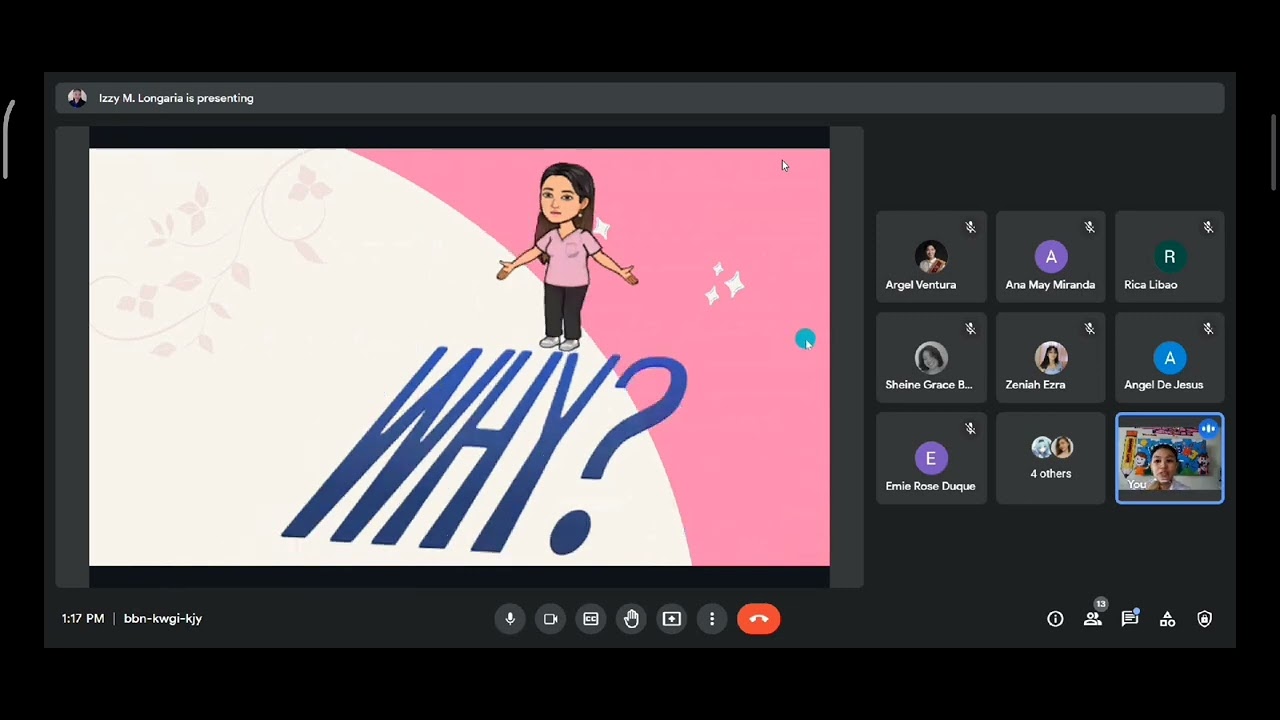The width and height of the screenshot is (1280, 720).
Task: Click muted mic icon on Emie Rose Duque
Action: 970,428
